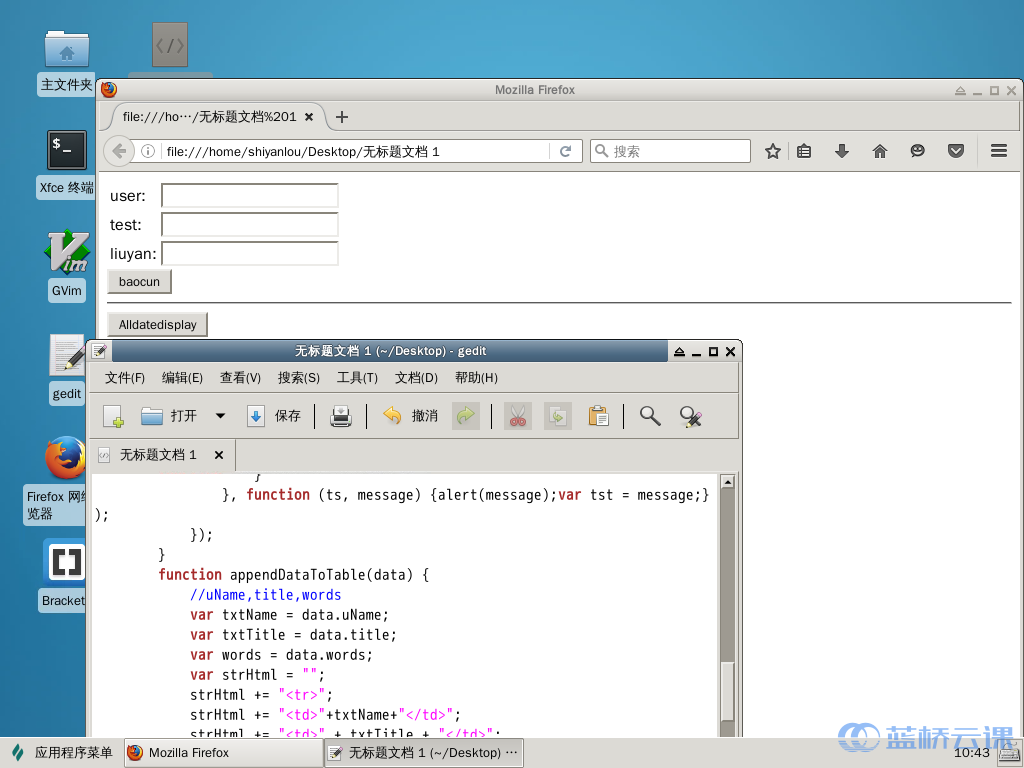The image size is (1024, 768).
Task: Open the 帮助(H) menu
Action: point(476,377)
